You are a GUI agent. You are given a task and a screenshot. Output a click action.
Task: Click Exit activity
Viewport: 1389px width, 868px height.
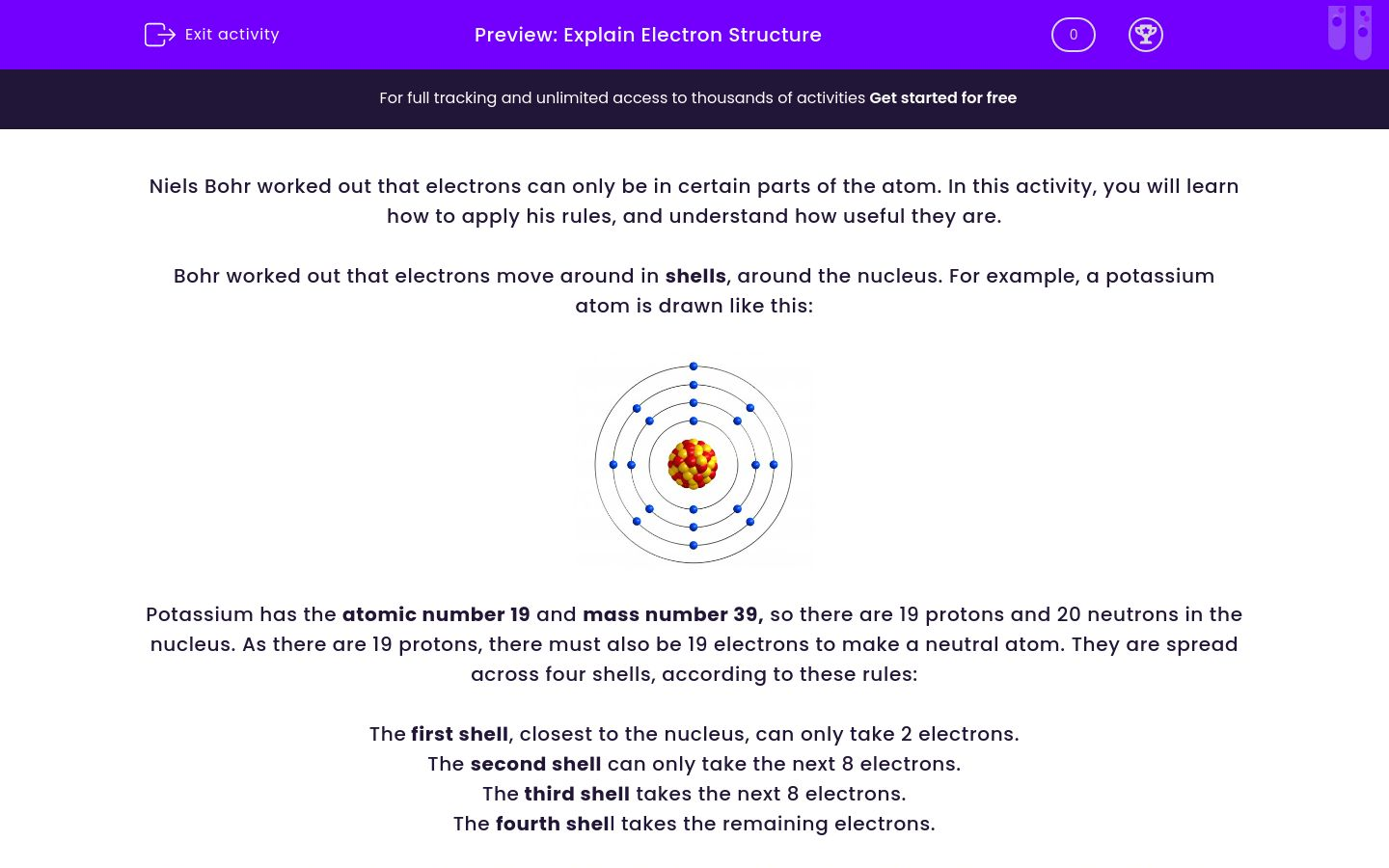[231, 35]
